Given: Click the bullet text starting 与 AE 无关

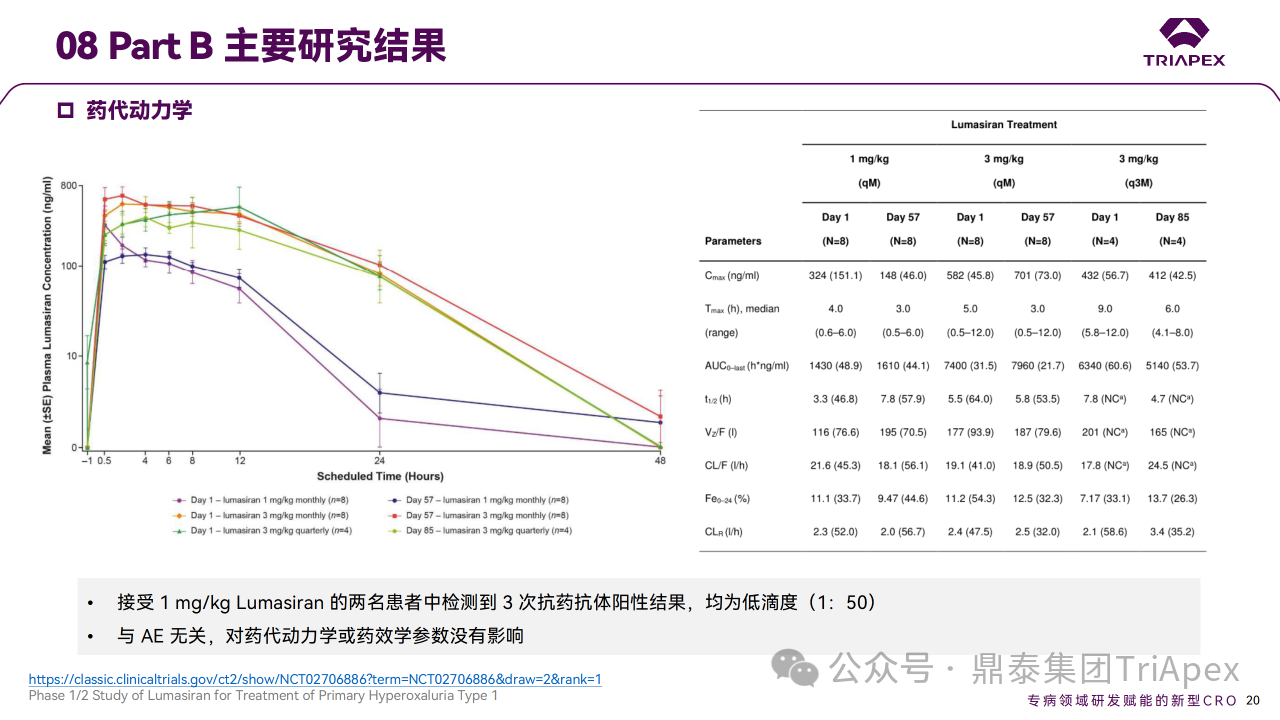Looking at the screenshot, I should [x=320, y=636].
